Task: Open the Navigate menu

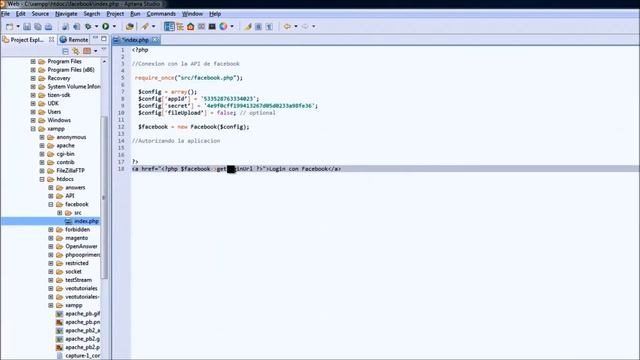Action: (x=66, y=14)
